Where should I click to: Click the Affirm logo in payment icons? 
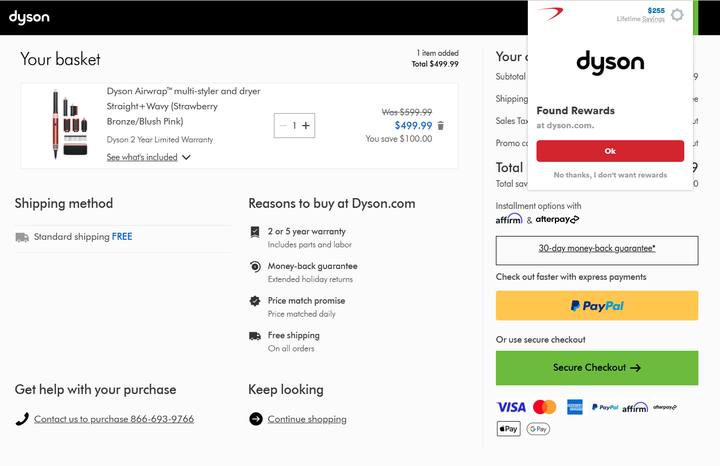635,407
